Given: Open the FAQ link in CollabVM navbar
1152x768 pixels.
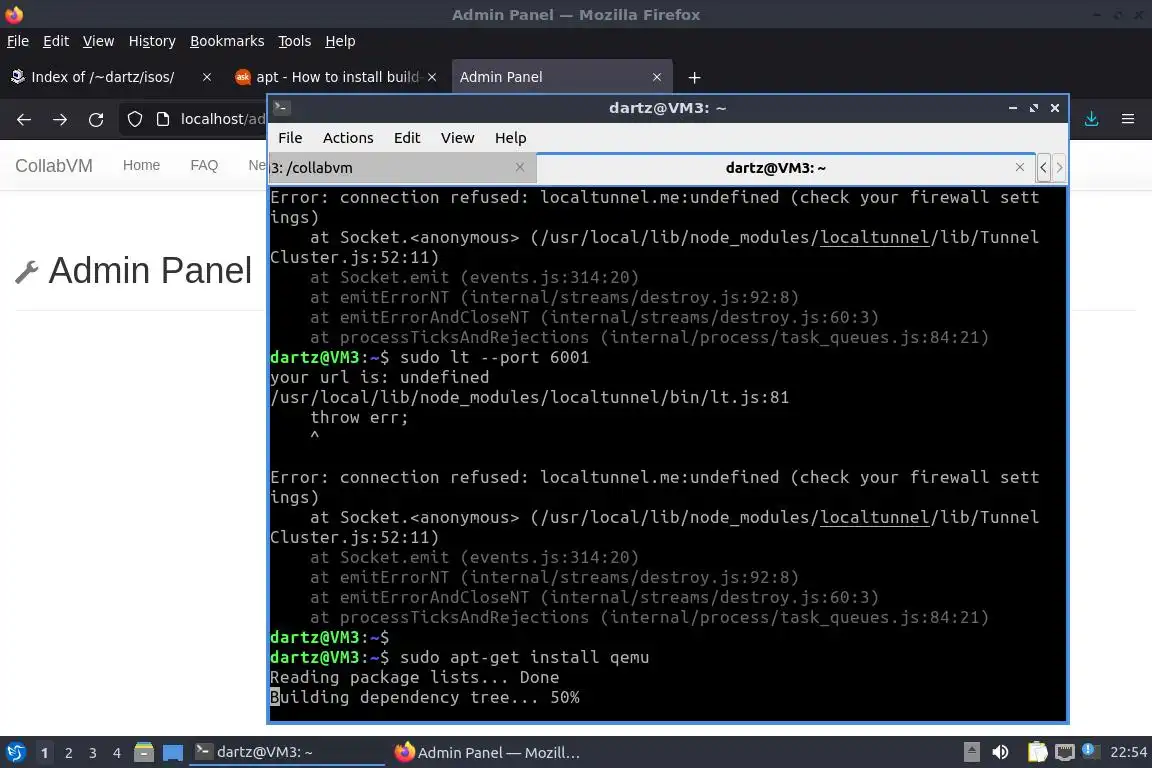Looking at the screenshot, I should pyautogui.click(x=204, y=165).
